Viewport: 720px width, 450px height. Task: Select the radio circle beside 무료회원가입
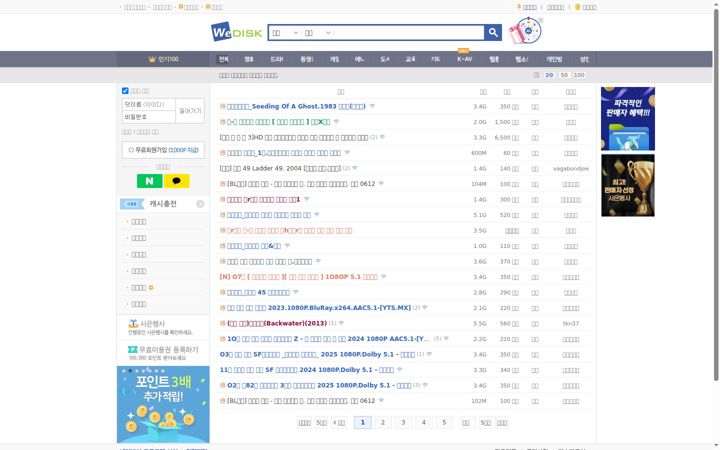point(131,150)
